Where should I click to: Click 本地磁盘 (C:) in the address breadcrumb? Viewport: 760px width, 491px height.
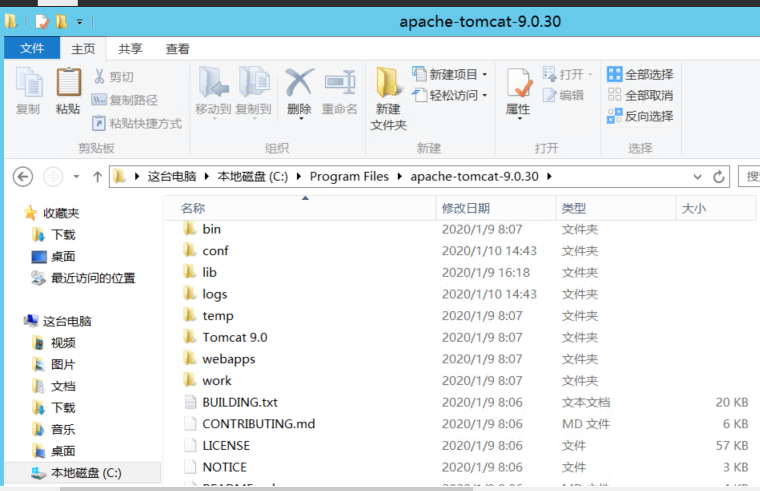[x=253, y=176]
